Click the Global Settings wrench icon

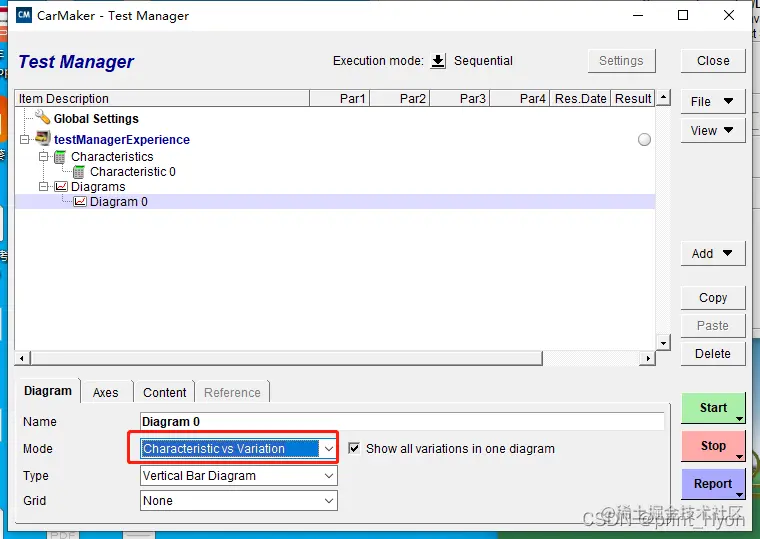(43, 117)
